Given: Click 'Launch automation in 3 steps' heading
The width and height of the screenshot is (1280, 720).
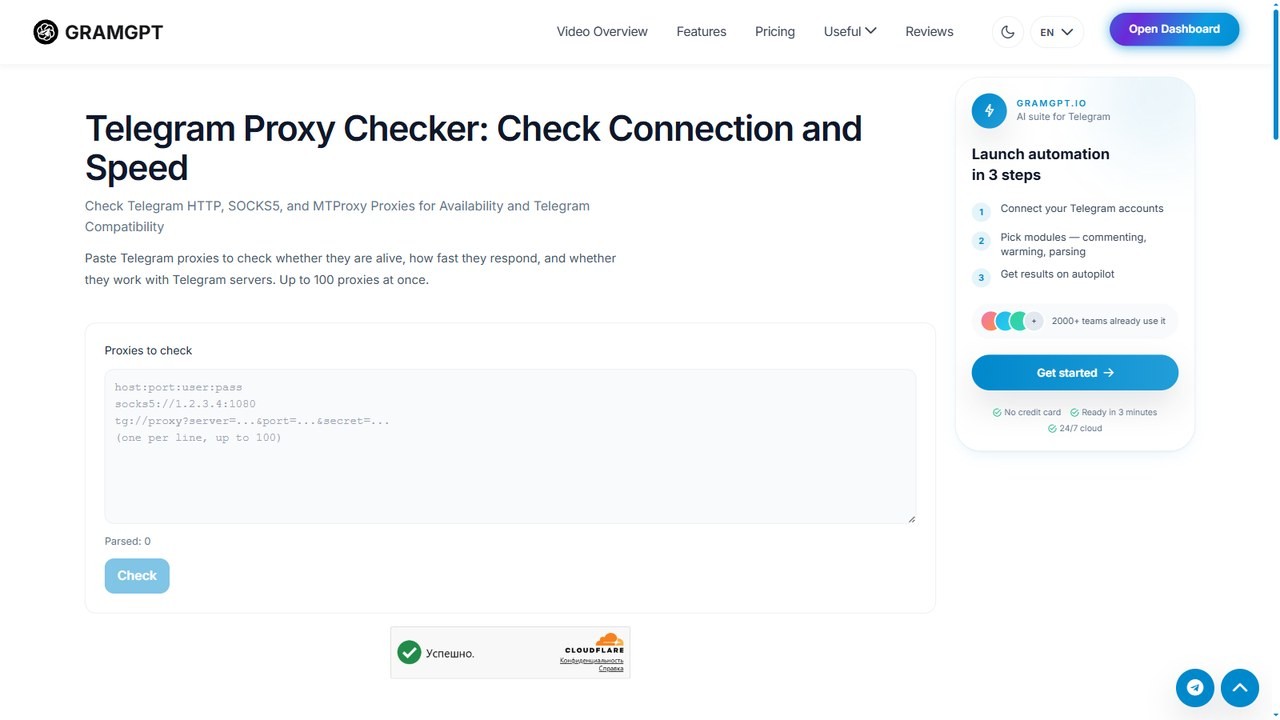Looking at the screenshot, I should [1040, 164].
